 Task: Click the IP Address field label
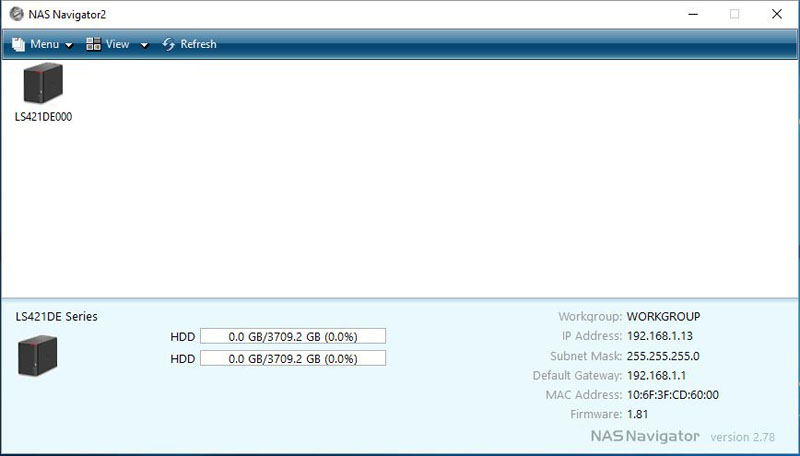[x=592, y=336]
